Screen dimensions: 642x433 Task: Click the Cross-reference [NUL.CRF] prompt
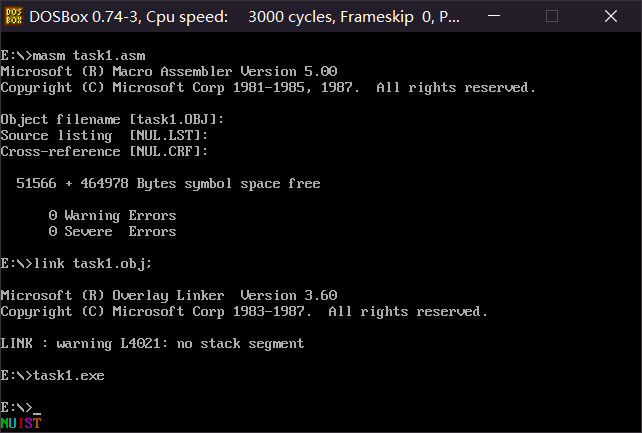pos(104,151)
